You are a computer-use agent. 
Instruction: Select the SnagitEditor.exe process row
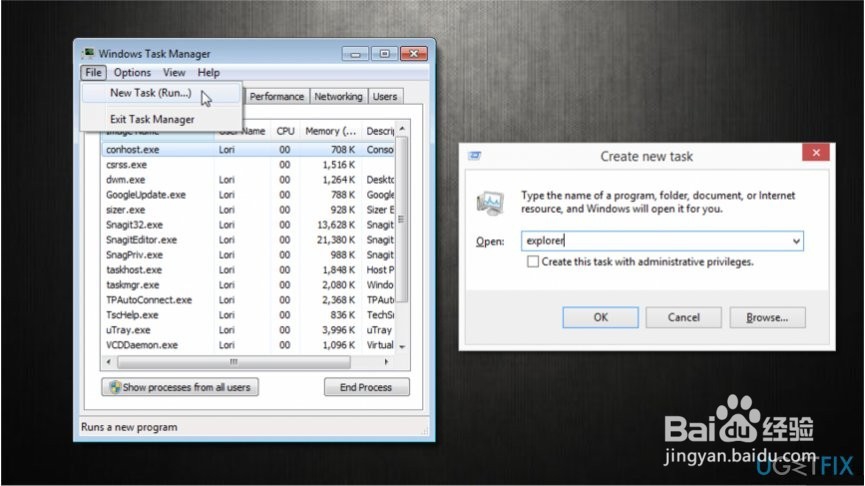(248, 240)
